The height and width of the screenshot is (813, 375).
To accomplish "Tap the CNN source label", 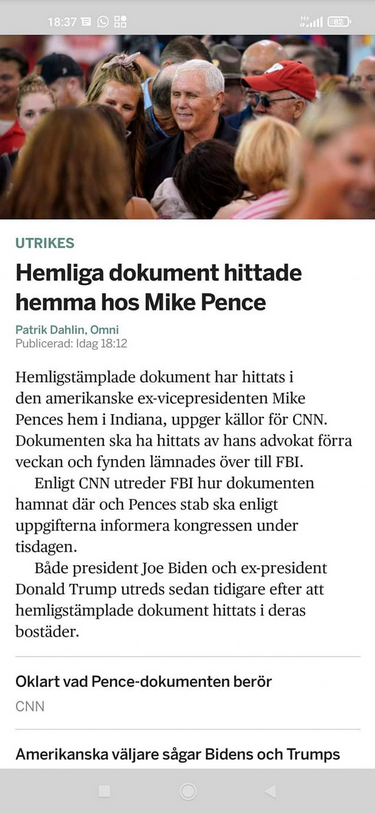I will (x=30, y=706).
